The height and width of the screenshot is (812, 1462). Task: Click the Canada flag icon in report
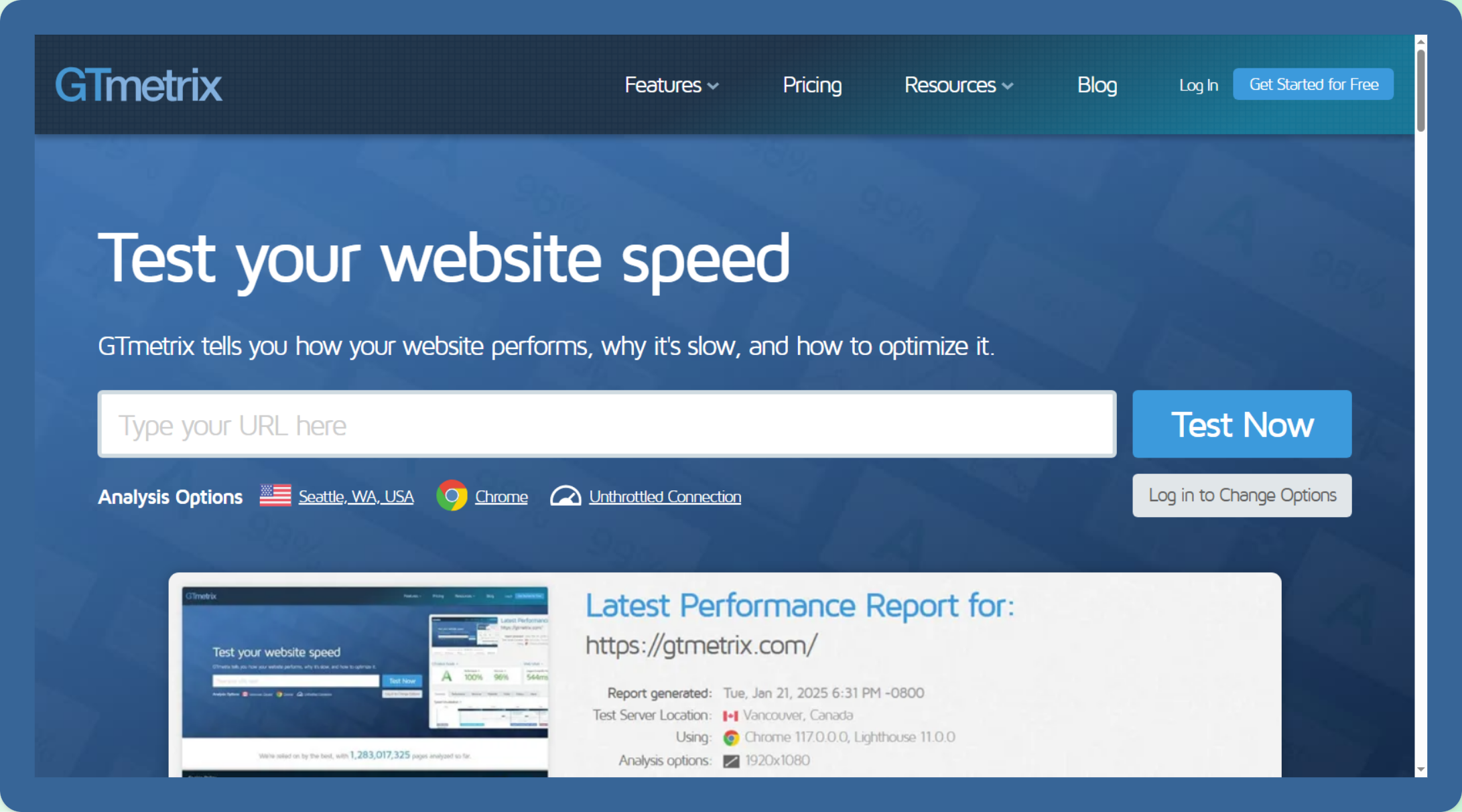[730, 716]
